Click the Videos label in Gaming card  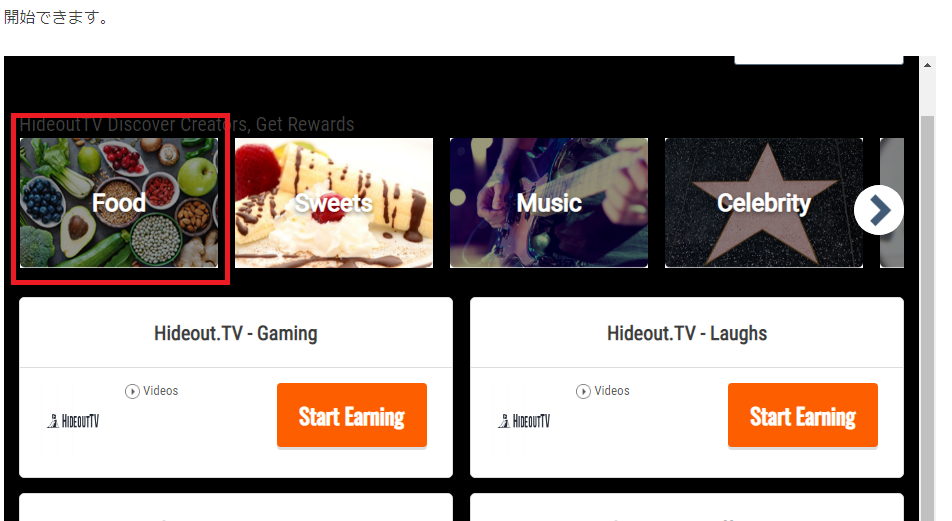click(161, 391)
